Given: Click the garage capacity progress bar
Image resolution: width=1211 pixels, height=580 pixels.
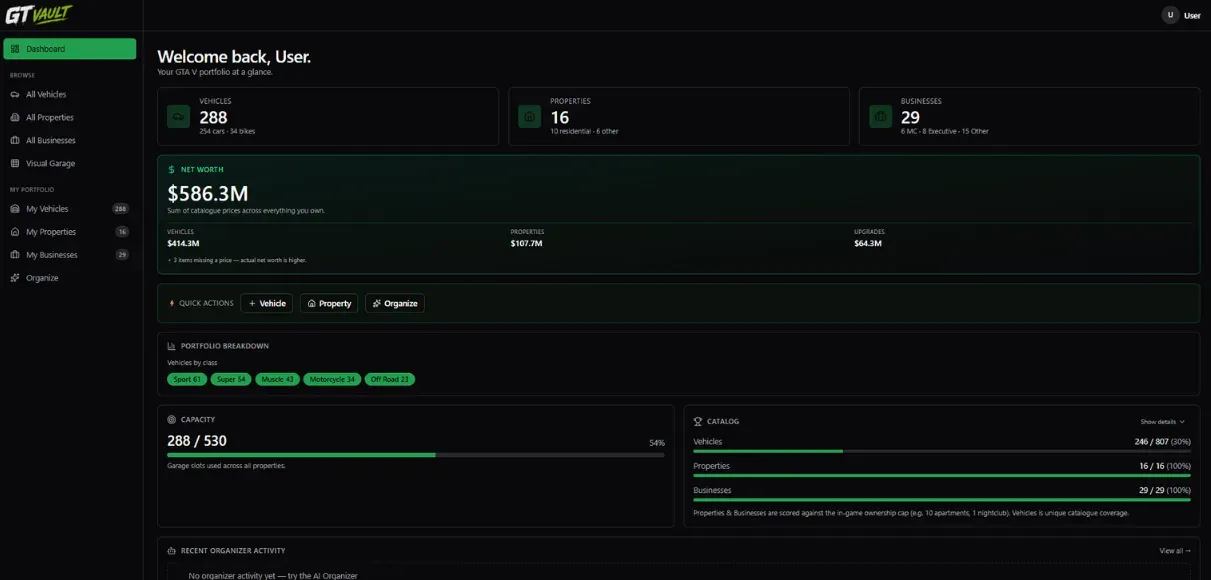Looking at the screenshot, I should click(x=416, y=454).
